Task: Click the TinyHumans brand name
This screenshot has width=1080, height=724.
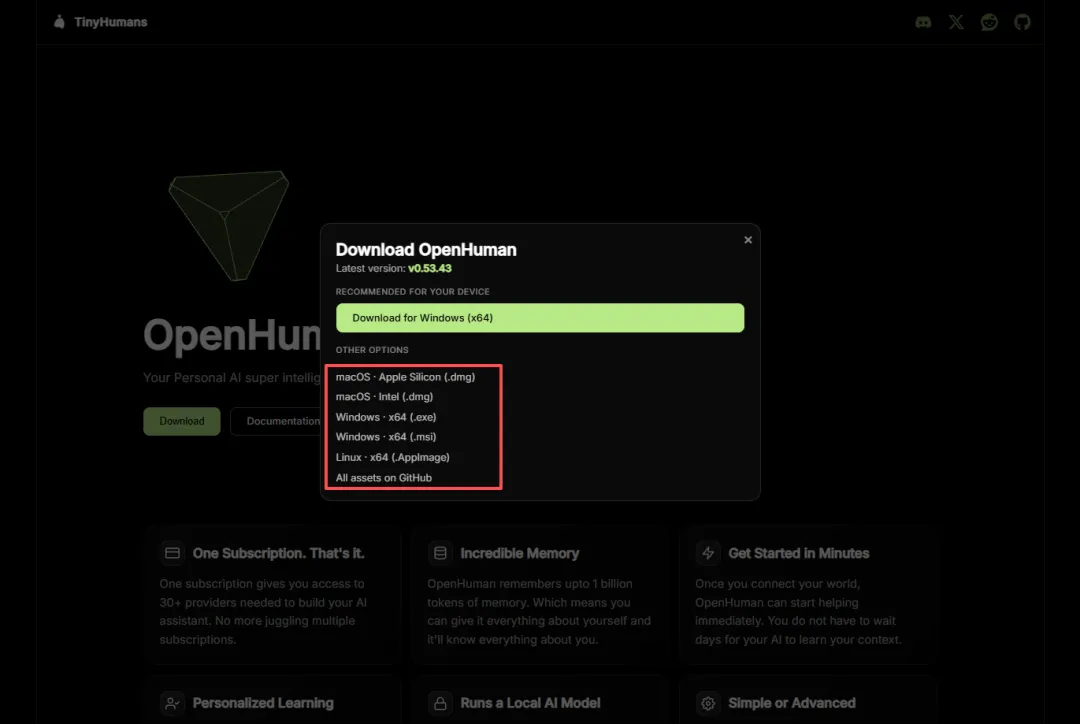Action: [x=111, y=22]
